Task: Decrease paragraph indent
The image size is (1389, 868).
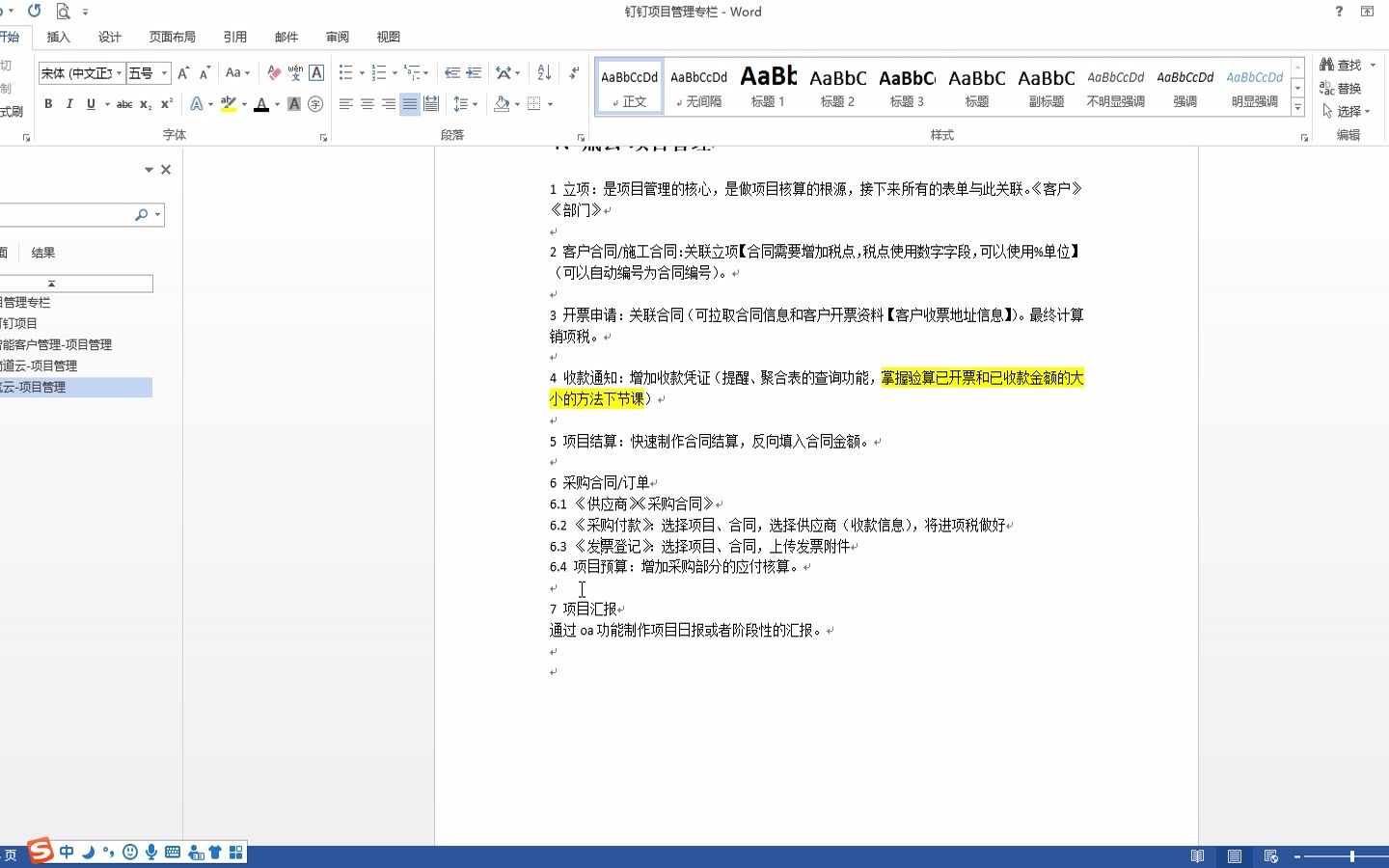Action: (x=452, y=73)
